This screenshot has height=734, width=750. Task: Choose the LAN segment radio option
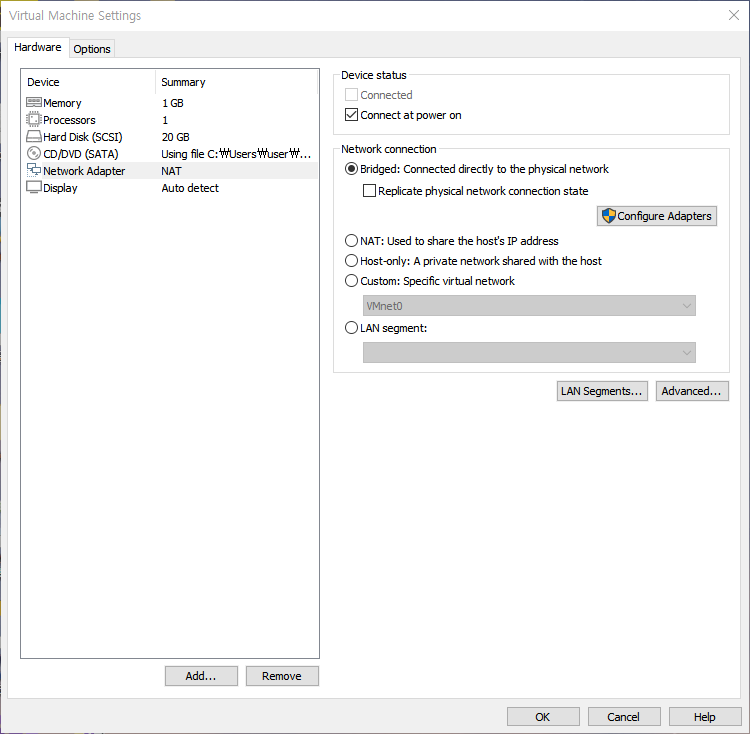coord(351,328)
